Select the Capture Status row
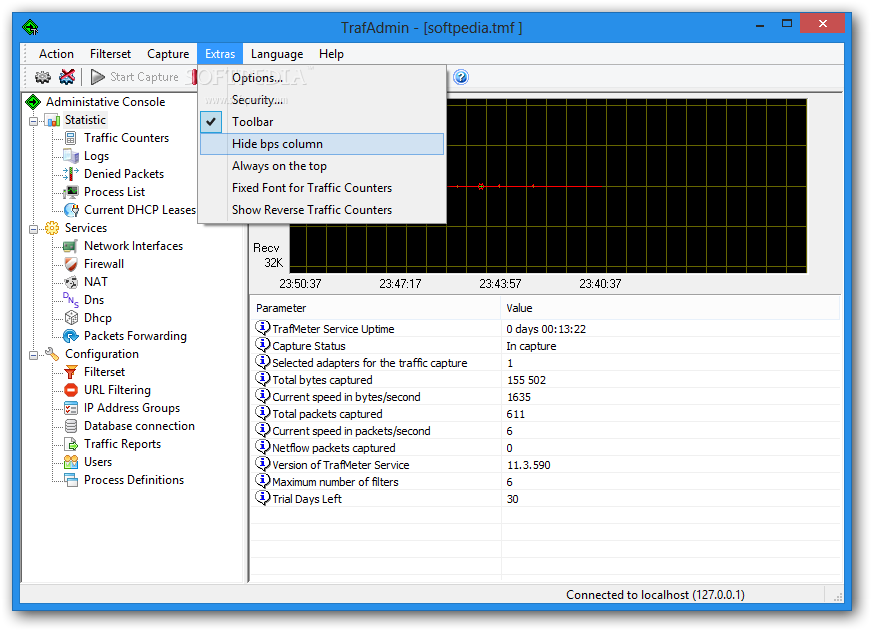872x631 pixels. (x=545, y=346)
